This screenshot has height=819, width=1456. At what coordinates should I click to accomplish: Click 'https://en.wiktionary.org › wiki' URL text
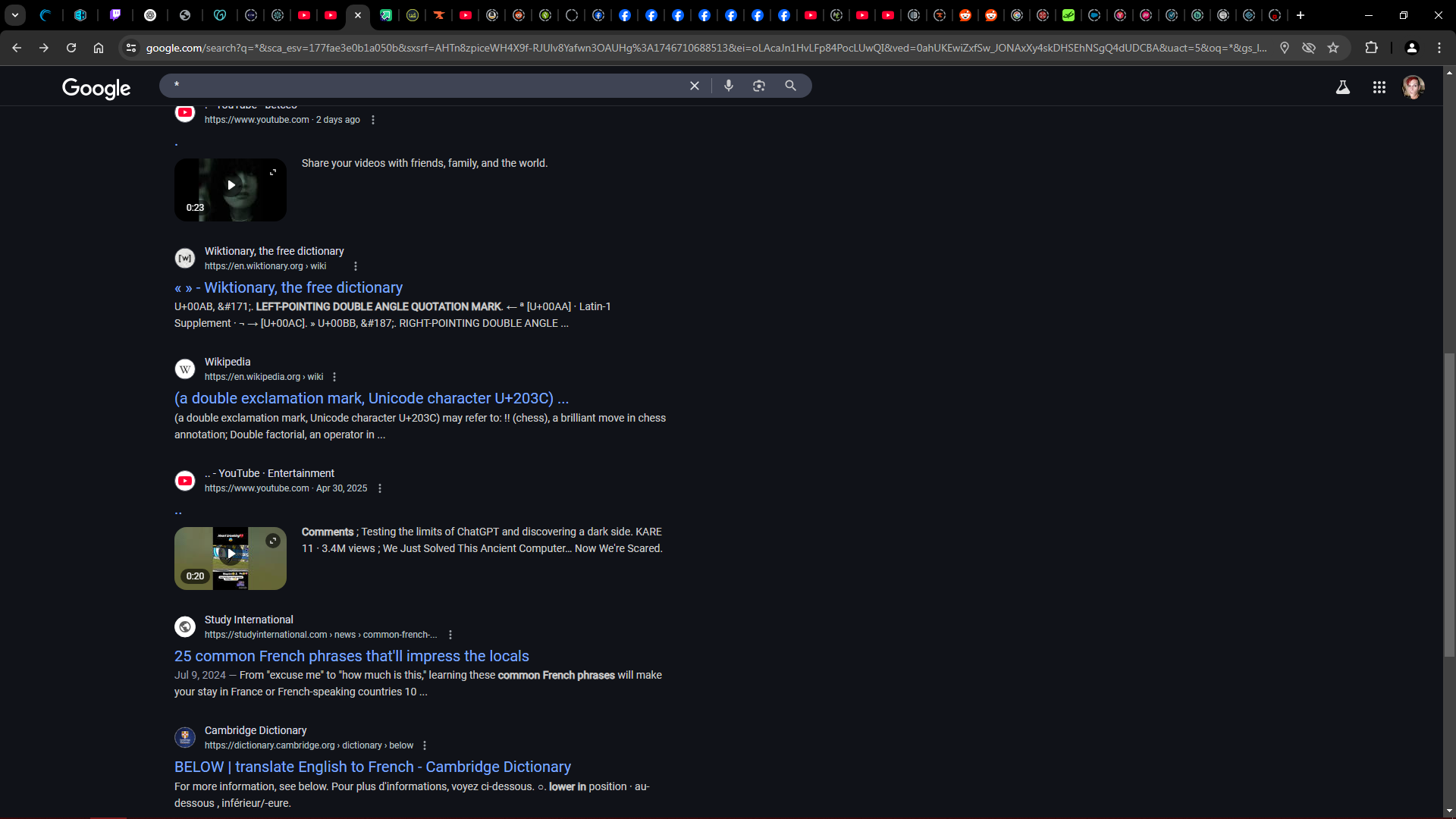(265, 266)
